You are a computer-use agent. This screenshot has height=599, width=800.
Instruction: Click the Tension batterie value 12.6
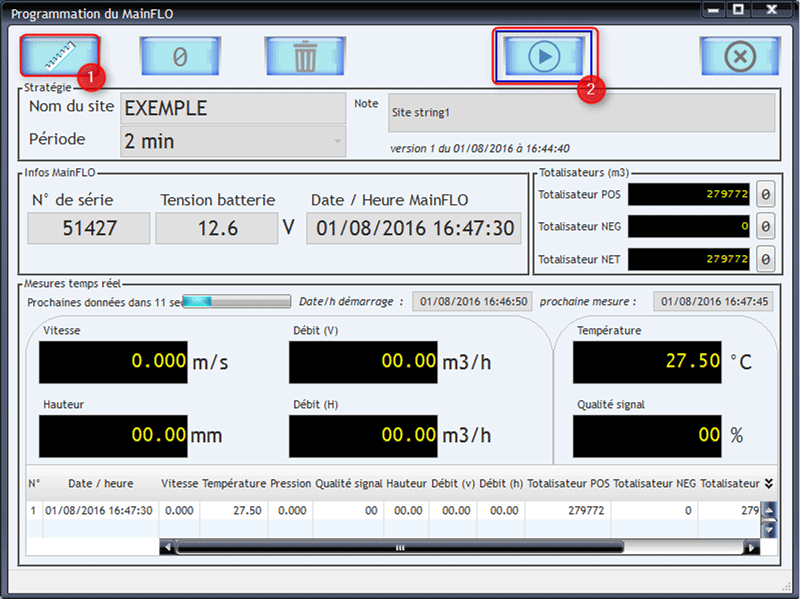217,228
